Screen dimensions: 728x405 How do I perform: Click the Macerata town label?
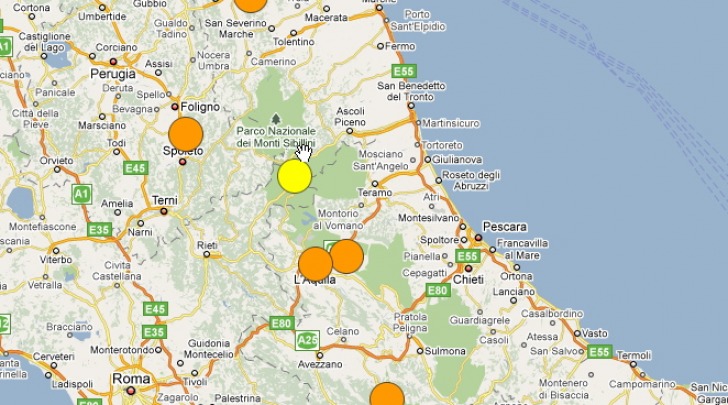326,18
